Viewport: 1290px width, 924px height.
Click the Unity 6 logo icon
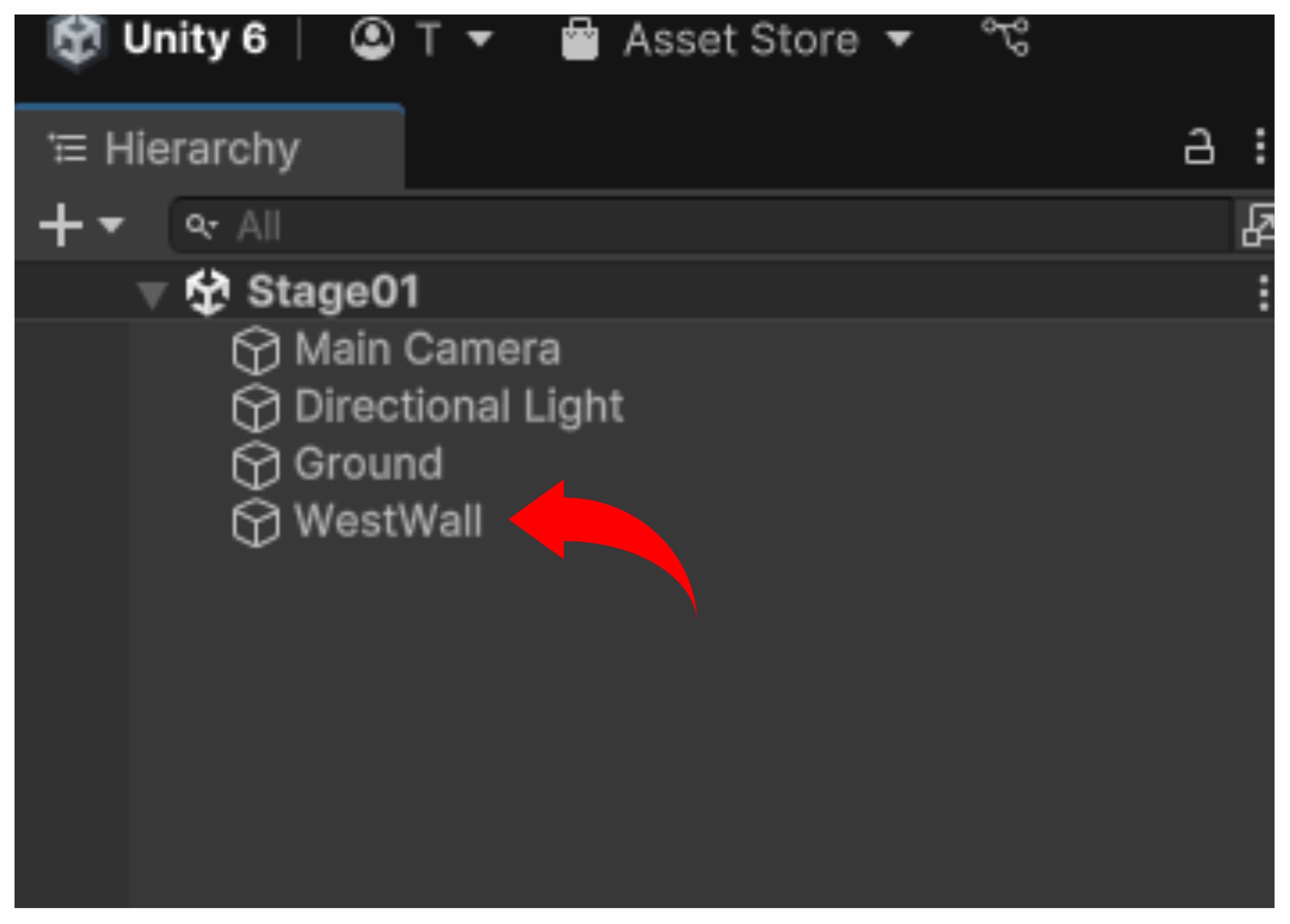coord(77,41)
